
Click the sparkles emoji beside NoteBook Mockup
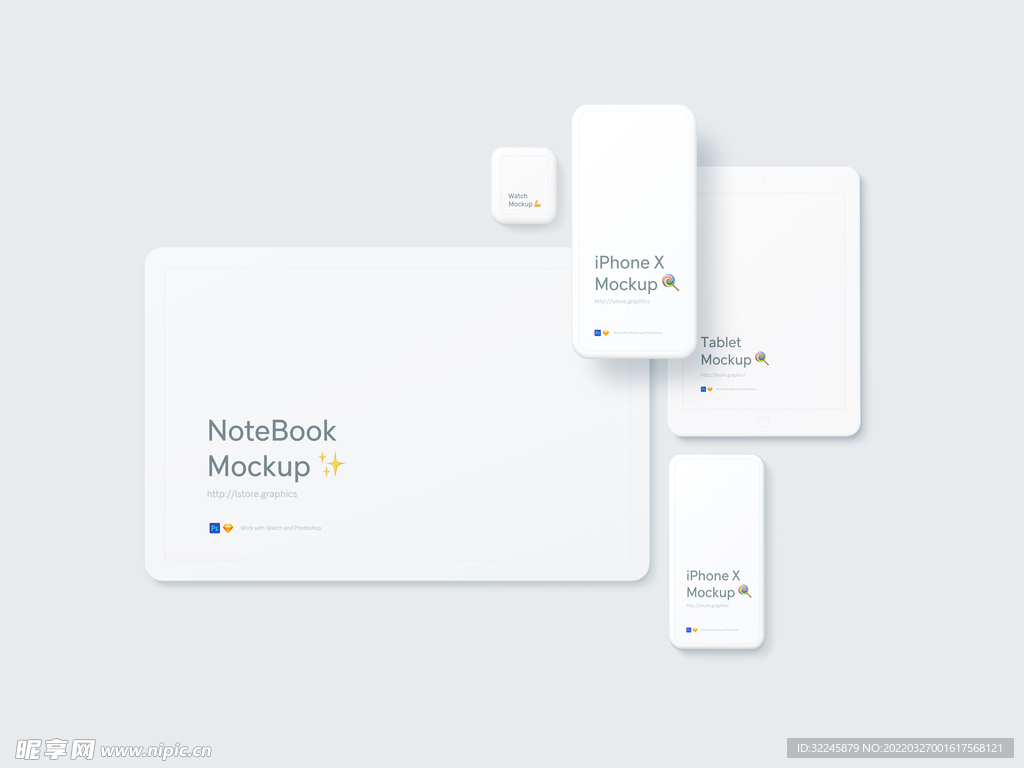point(331,464)
